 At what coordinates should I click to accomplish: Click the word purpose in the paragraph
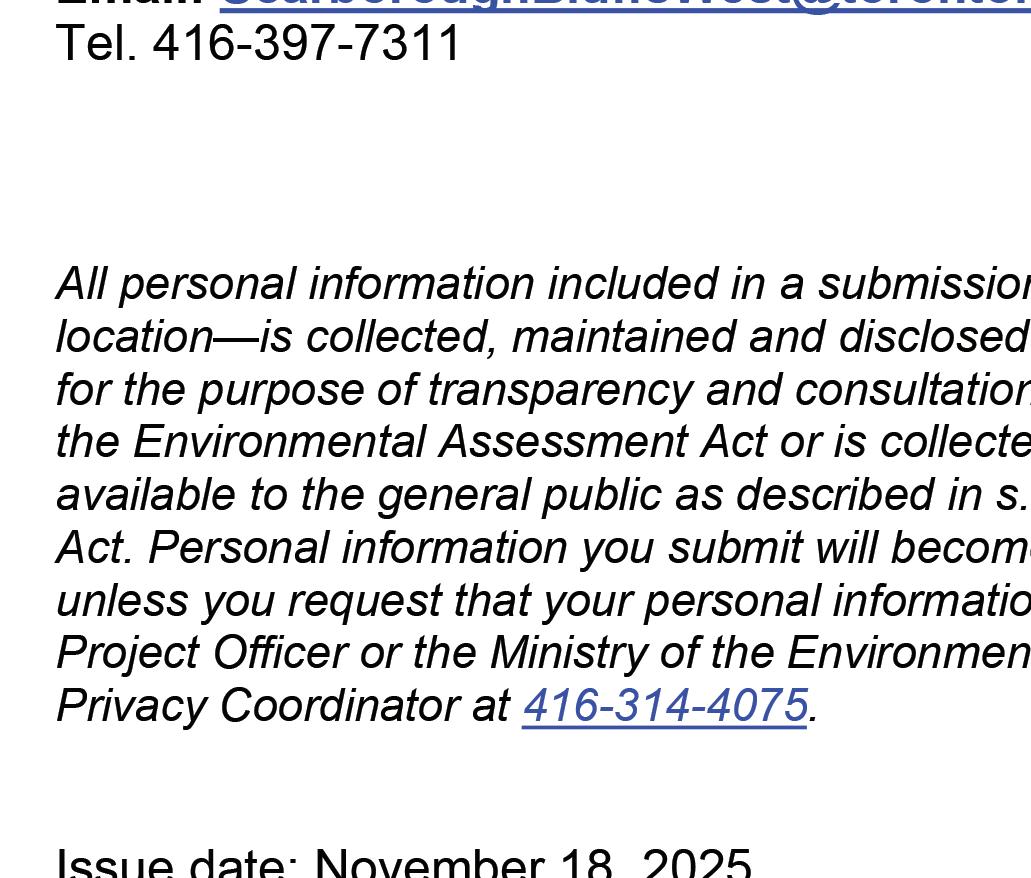pyautogui.click(x=281, y=389)
